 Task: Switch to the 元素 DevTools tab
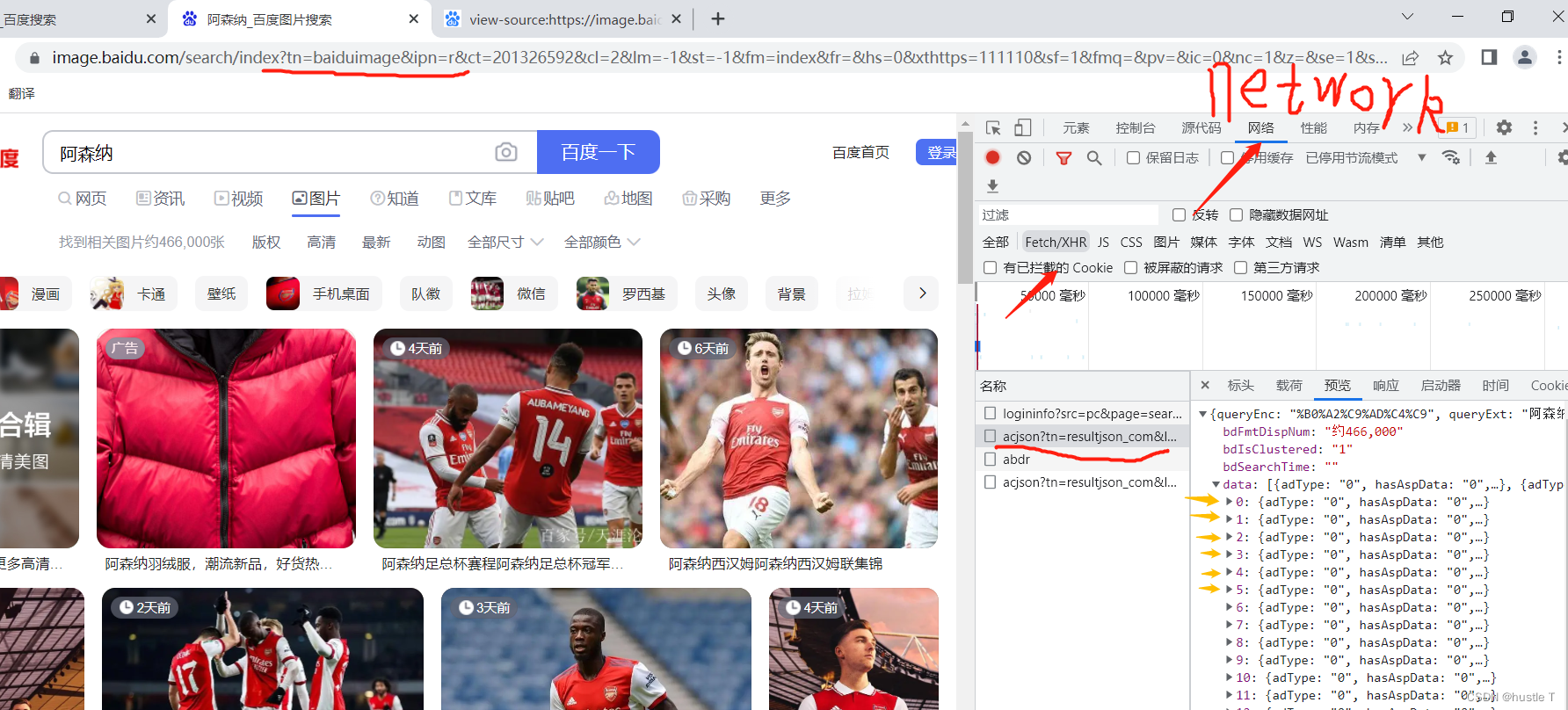point(1076,128)
